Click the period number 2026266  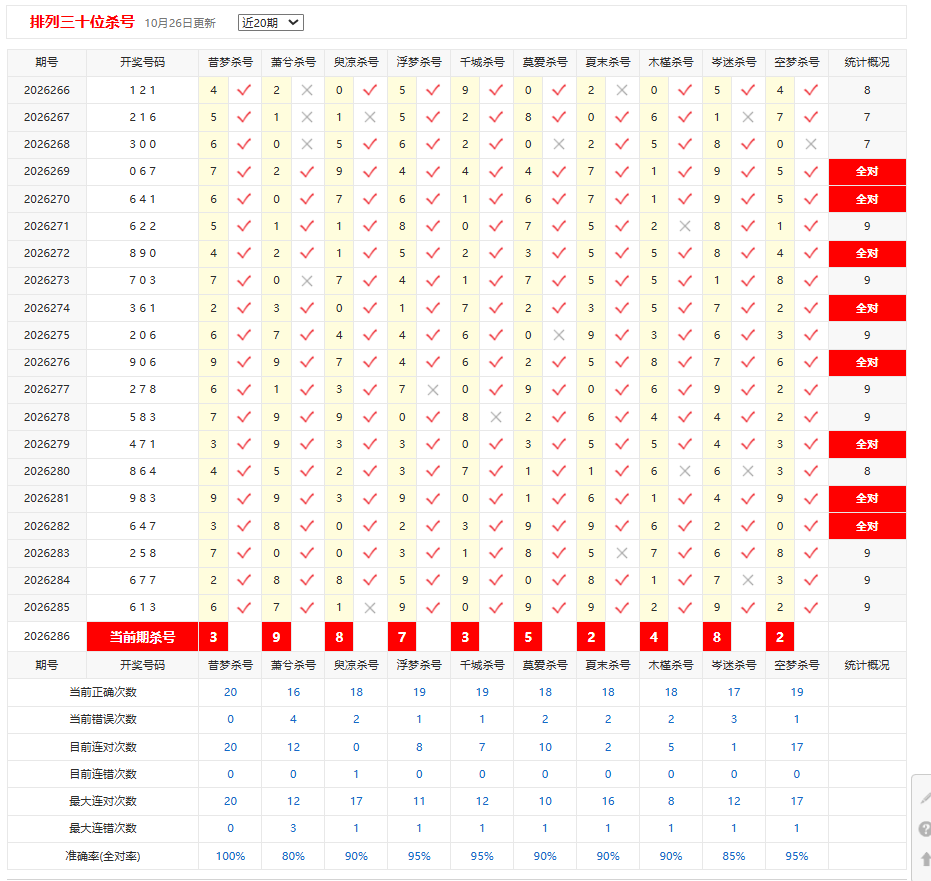coord(47,90)
